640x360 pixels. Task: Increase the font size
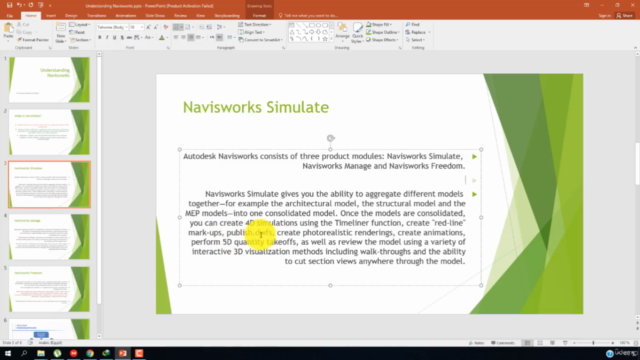[148, 27]
